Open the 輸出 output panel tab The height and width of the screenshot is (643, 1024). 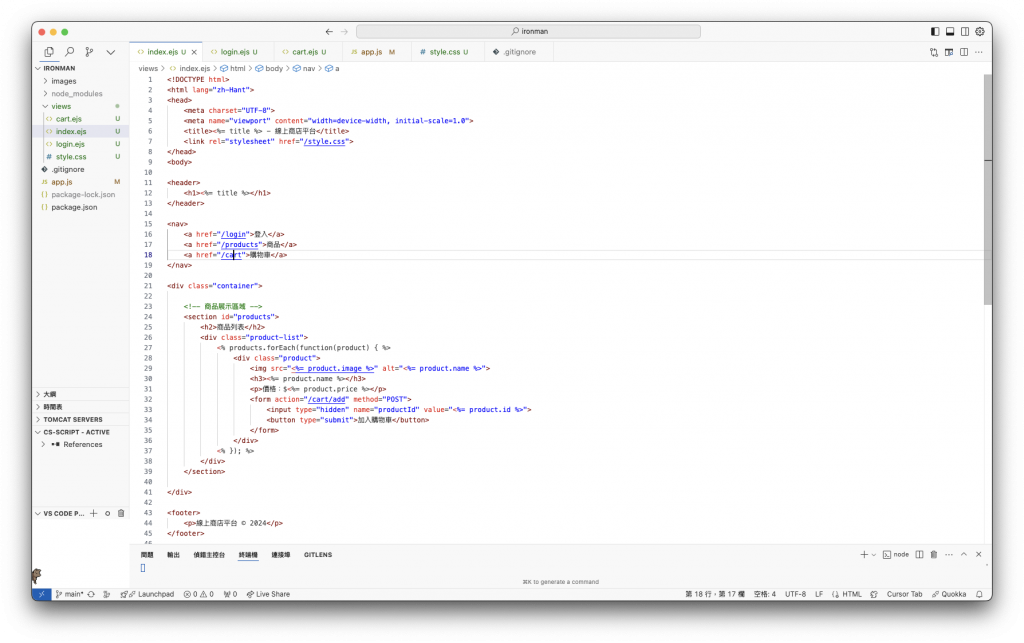[x=173, y=555]
